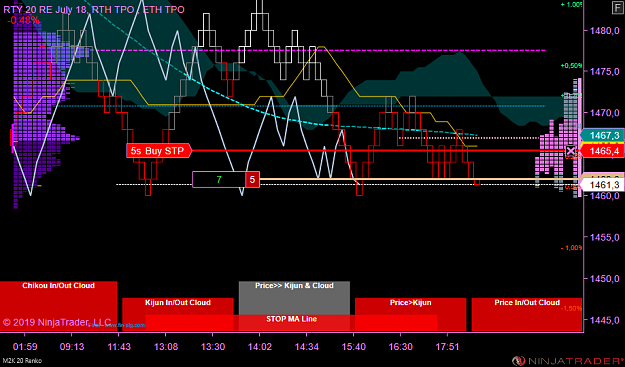Click the 01:59 time axis label
The image size is (625, 367).
point(26,347)
